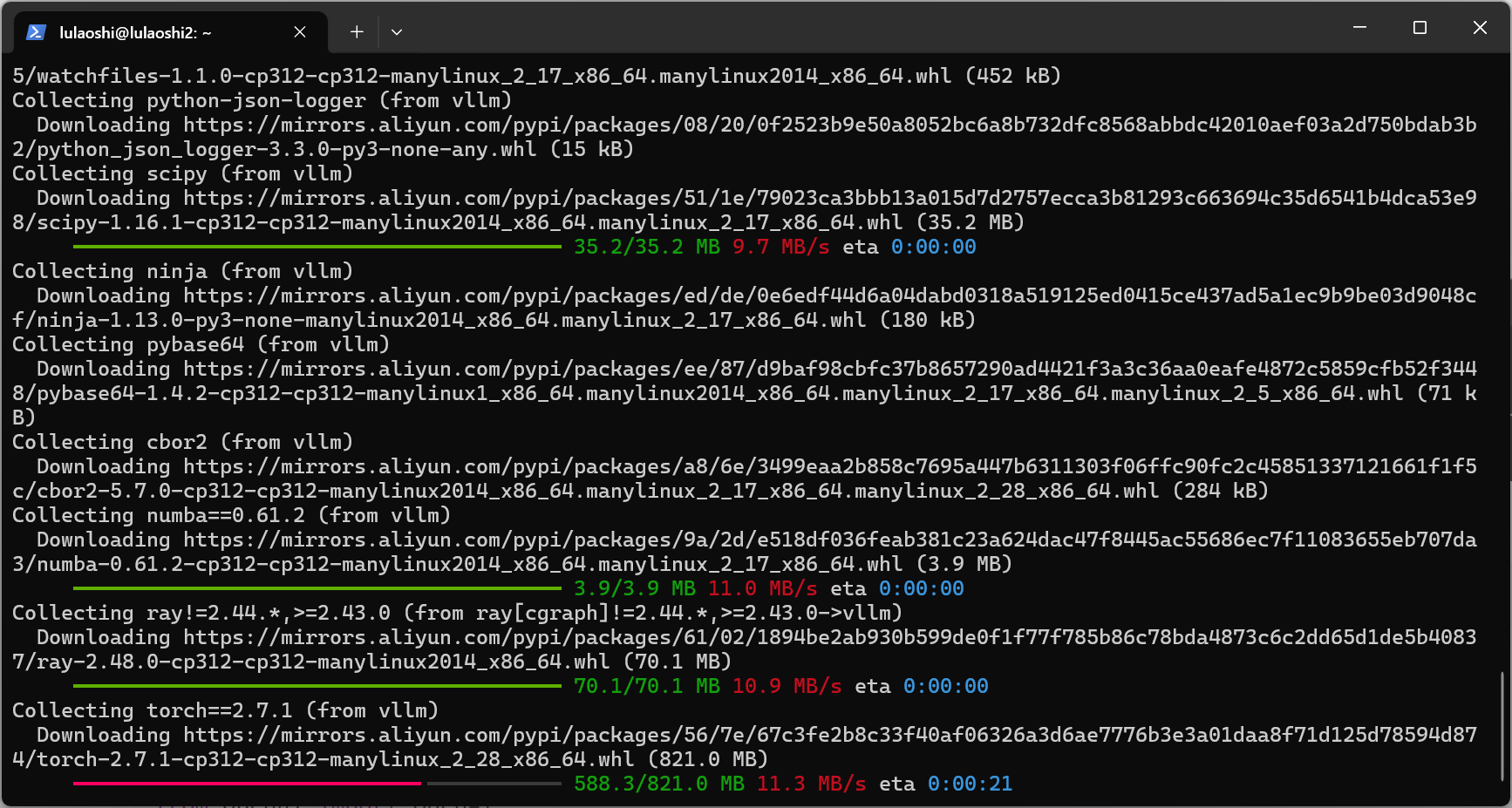The height and width of the screenshot is (808, 1512).
Task: Click the "(284 kB)" cbor2 wheel size
Action: [x=1221, y=492]
